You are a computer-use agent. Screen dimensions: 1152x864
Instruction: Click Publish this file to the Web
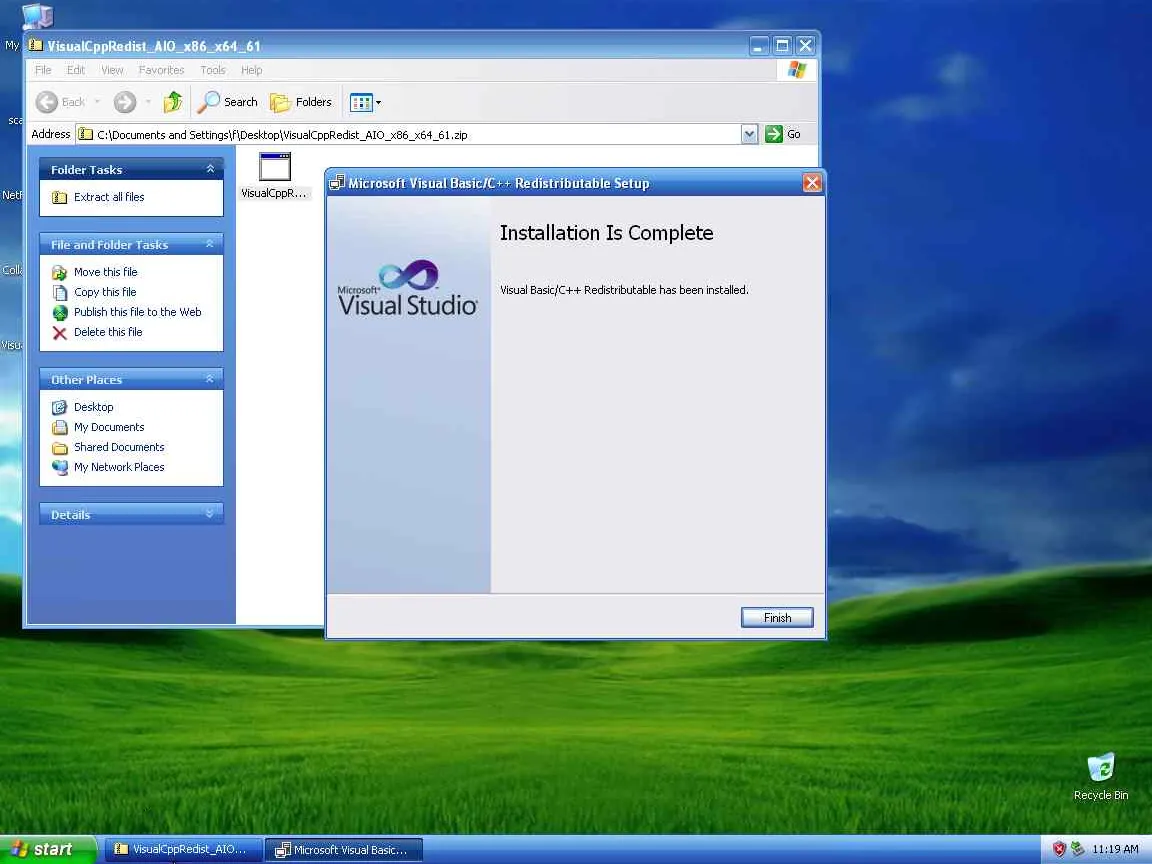tap(137, 312)
